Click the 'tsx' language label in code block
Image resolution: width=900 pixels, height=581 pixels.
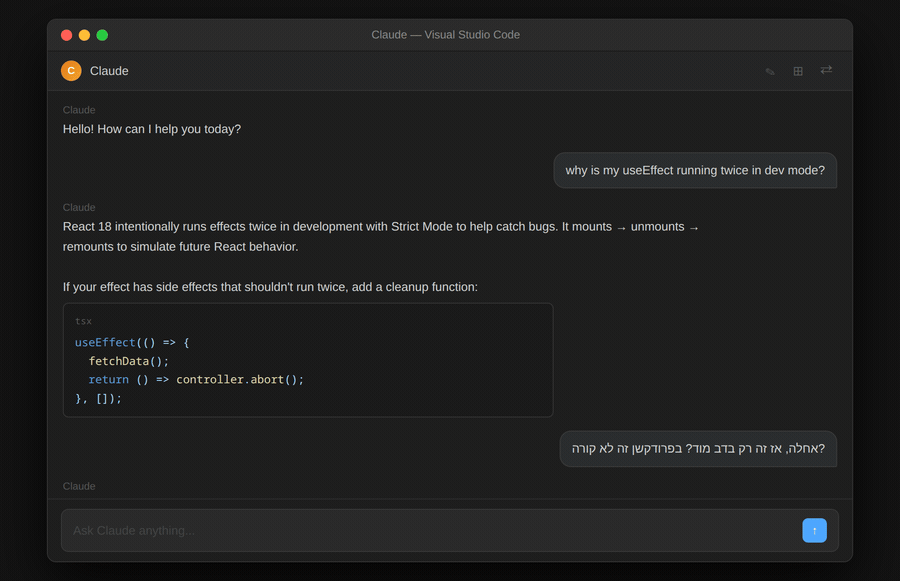[83, 321]
